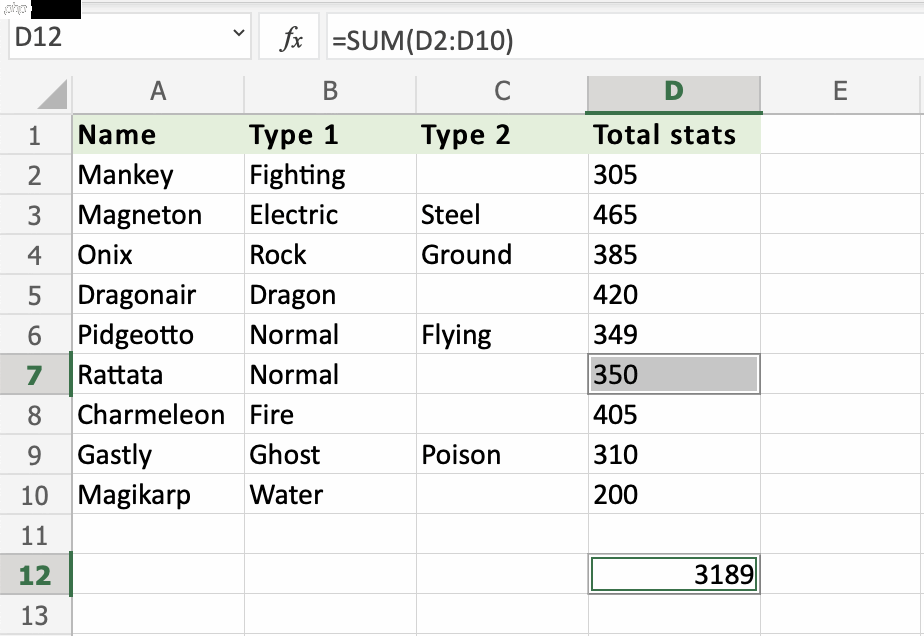Viewport: 924px width, 636px height.
Task: Select column A header
Action: point(158,93)
